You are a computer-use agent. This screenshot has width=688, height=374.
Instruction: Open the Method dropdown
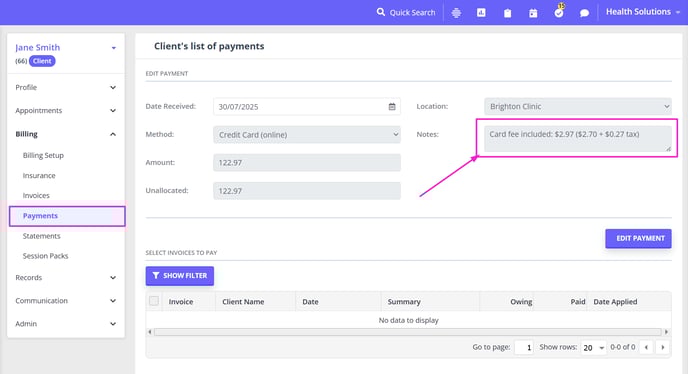(x=307, y=135)
